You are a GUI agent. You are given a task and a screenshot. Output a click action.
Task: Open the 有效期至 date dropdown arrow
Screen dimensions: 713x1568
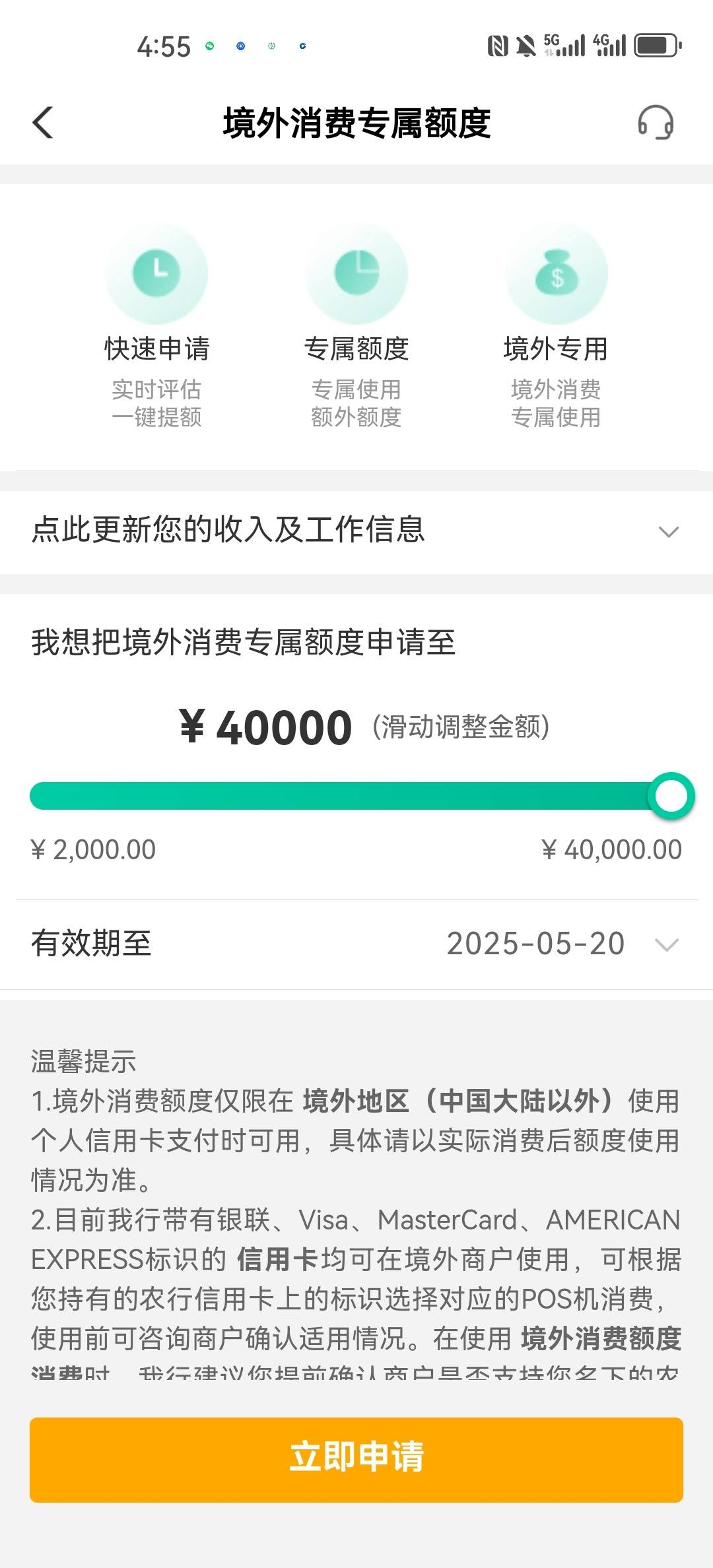(x=667, y=945)
